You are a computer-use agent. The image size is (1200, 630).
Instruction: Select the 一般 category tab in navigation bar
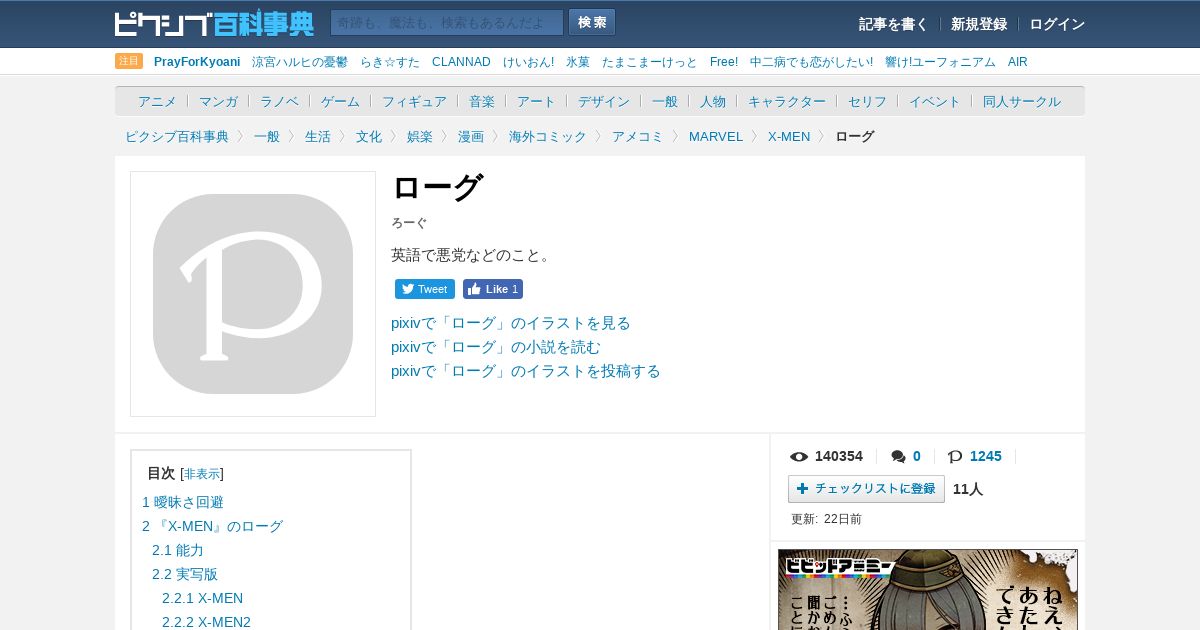(665, 101)
